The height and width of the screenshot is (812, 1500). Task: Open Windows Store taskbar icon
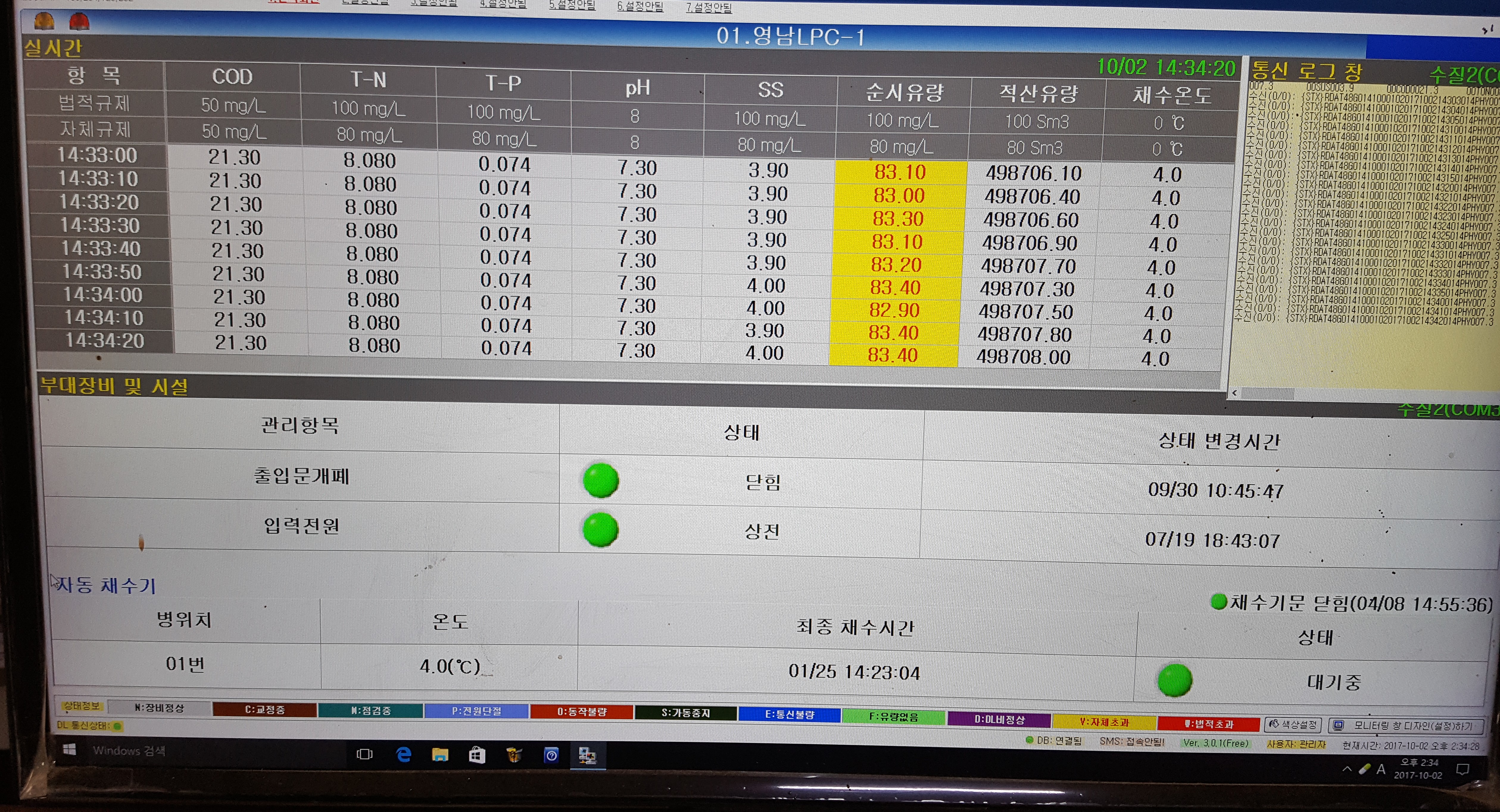point(477,755)
